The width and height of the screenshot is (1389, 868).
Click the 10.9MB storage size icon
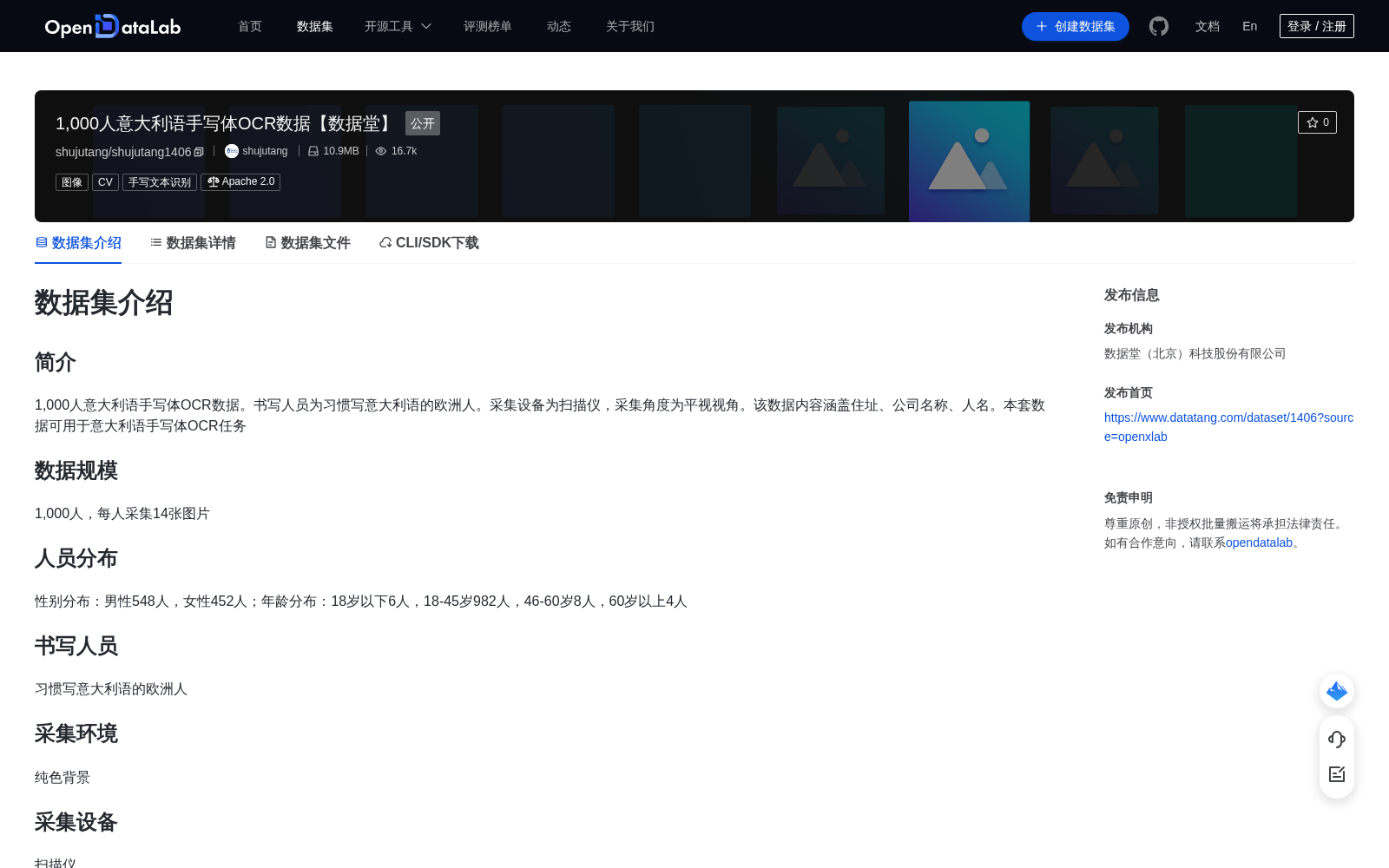click(313, 151)
